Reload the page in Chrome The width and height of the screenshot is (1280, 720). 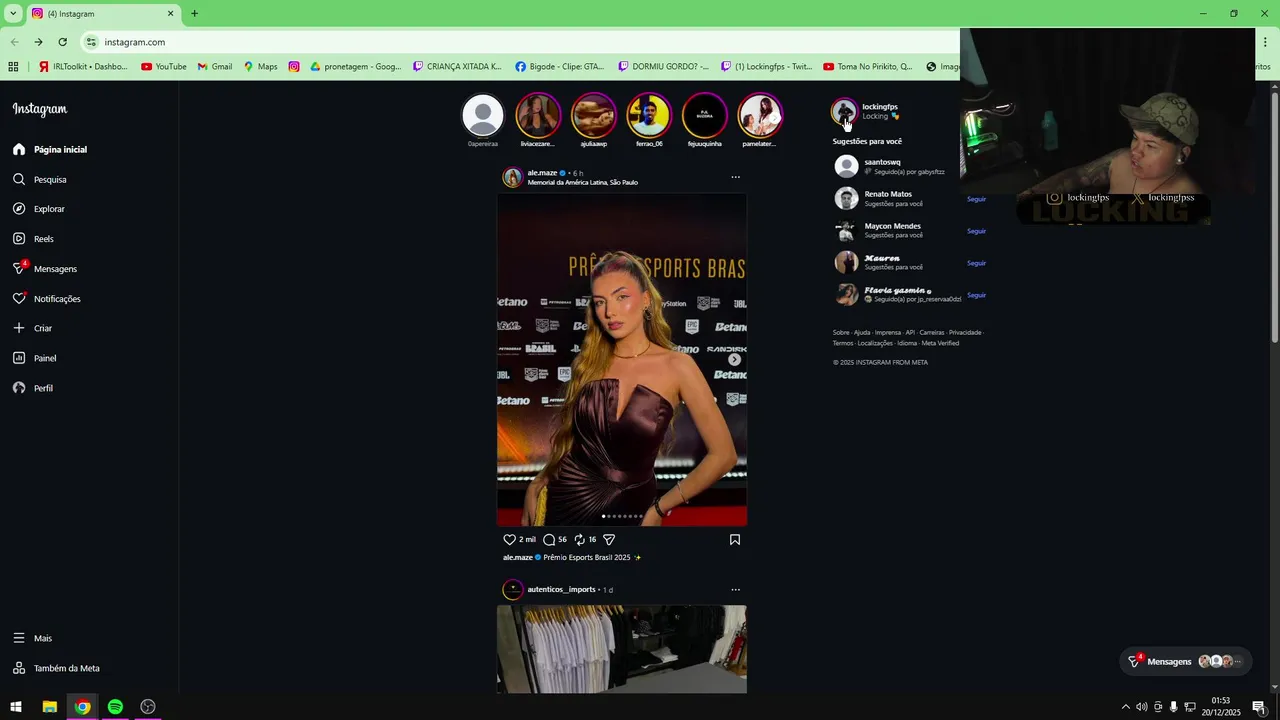pyautogui.click(x=62, y=42)
